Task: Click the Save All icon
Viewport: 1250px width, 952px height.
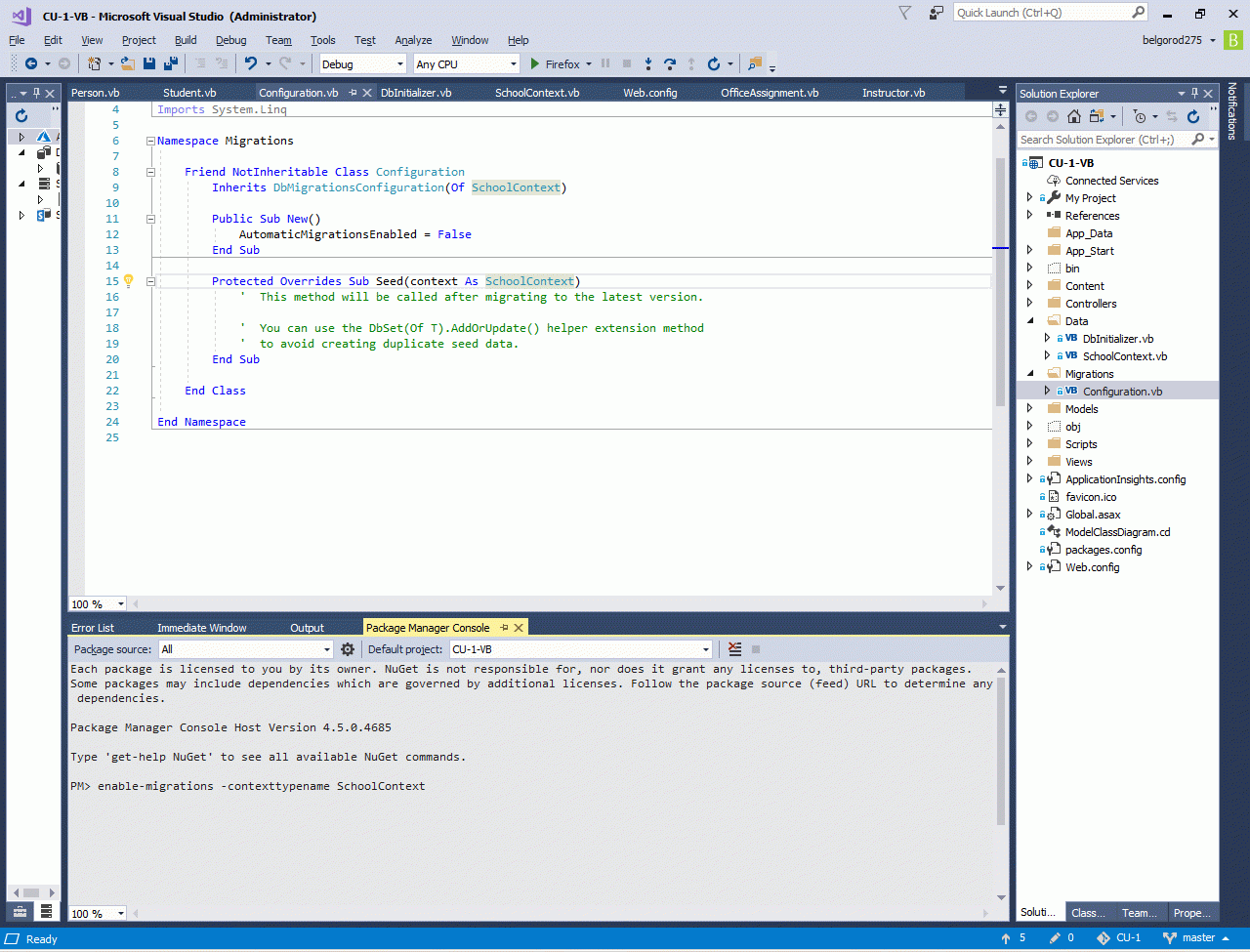Action: point(171,63)
